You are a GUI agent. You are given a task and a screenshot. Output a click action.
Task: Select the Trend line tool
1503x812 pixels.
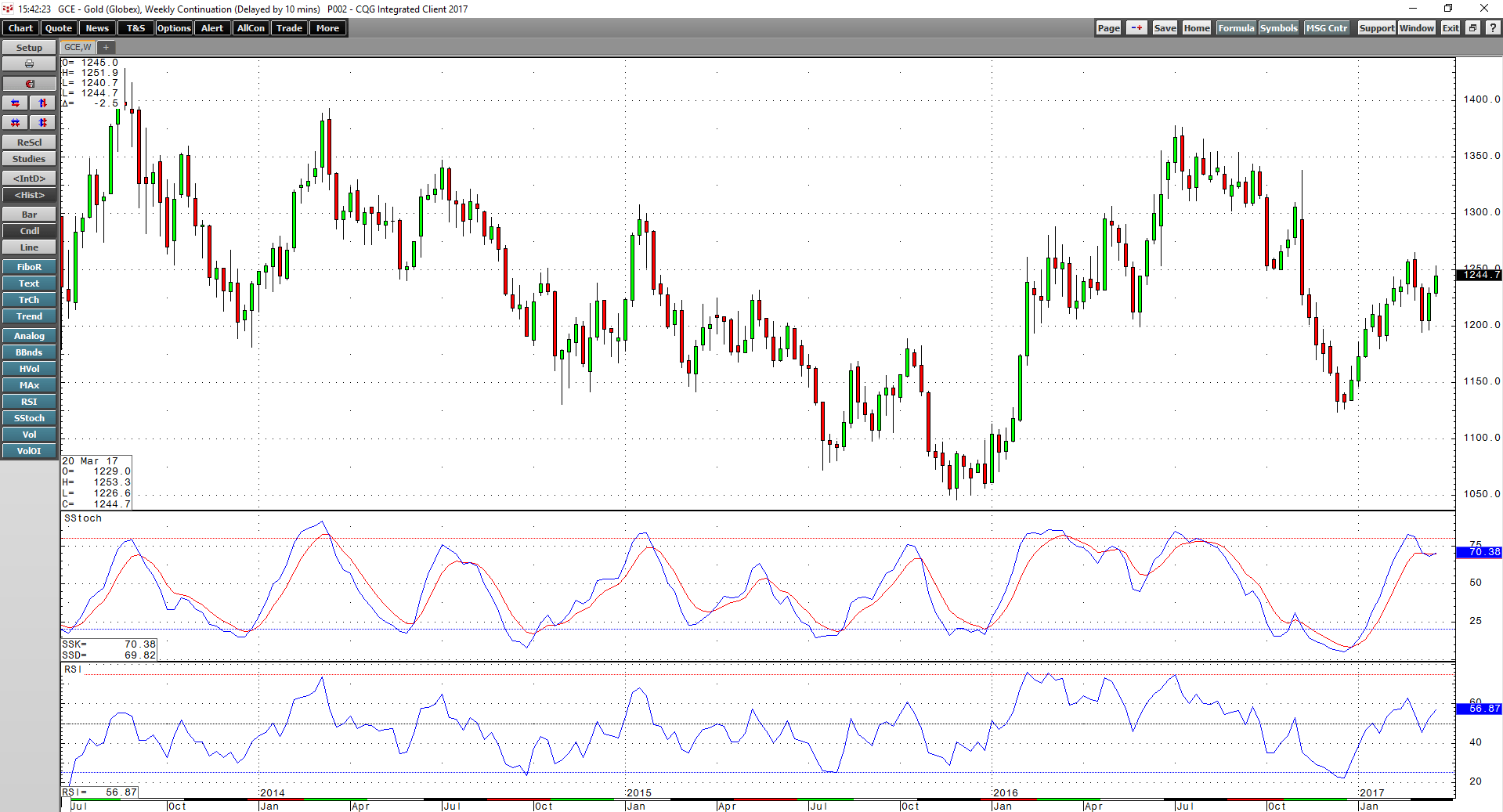(29, 316)
